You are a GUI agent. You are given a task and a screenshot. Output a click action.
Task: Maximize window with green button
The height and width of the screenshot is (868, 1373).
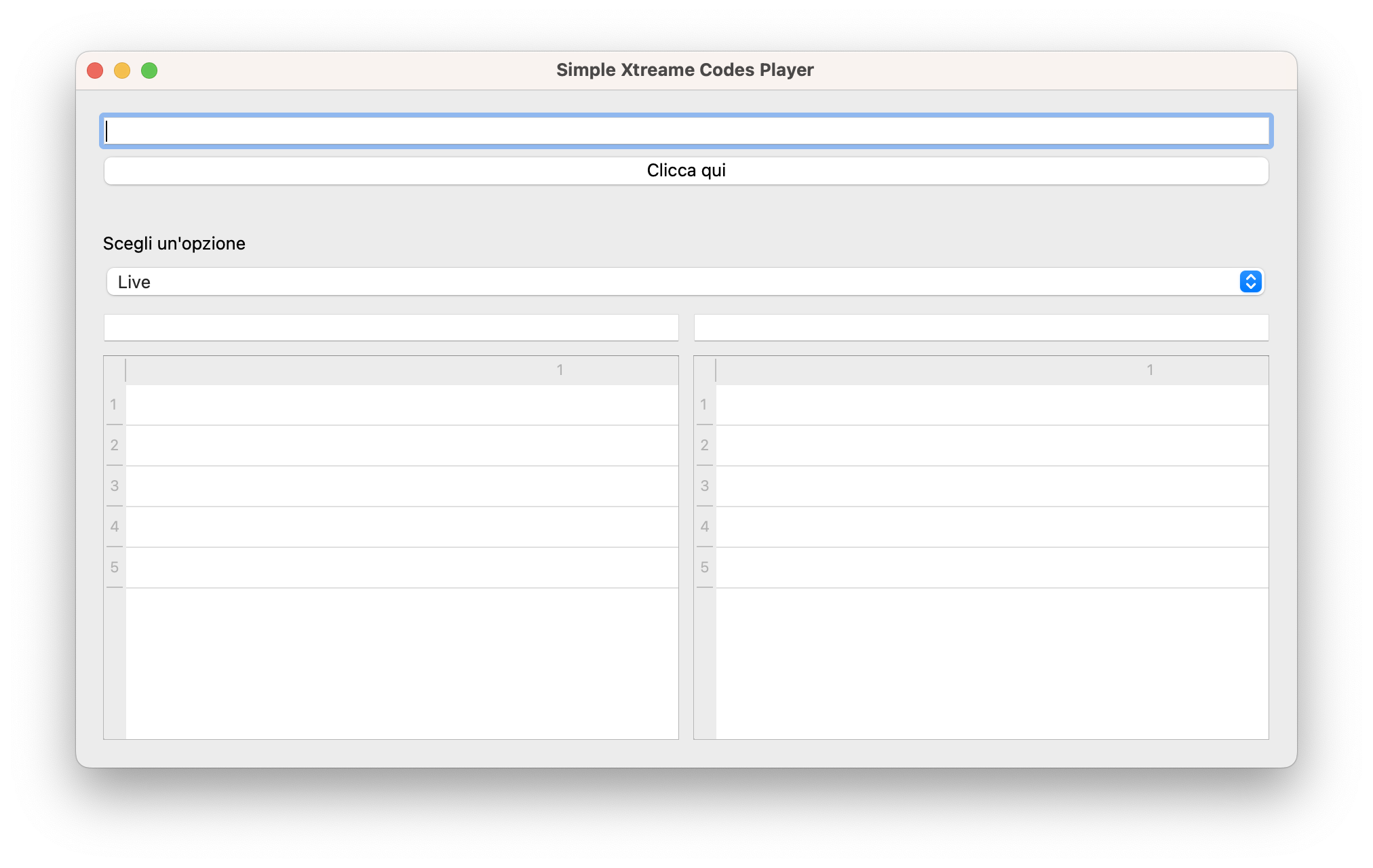[x=149, y=71]
